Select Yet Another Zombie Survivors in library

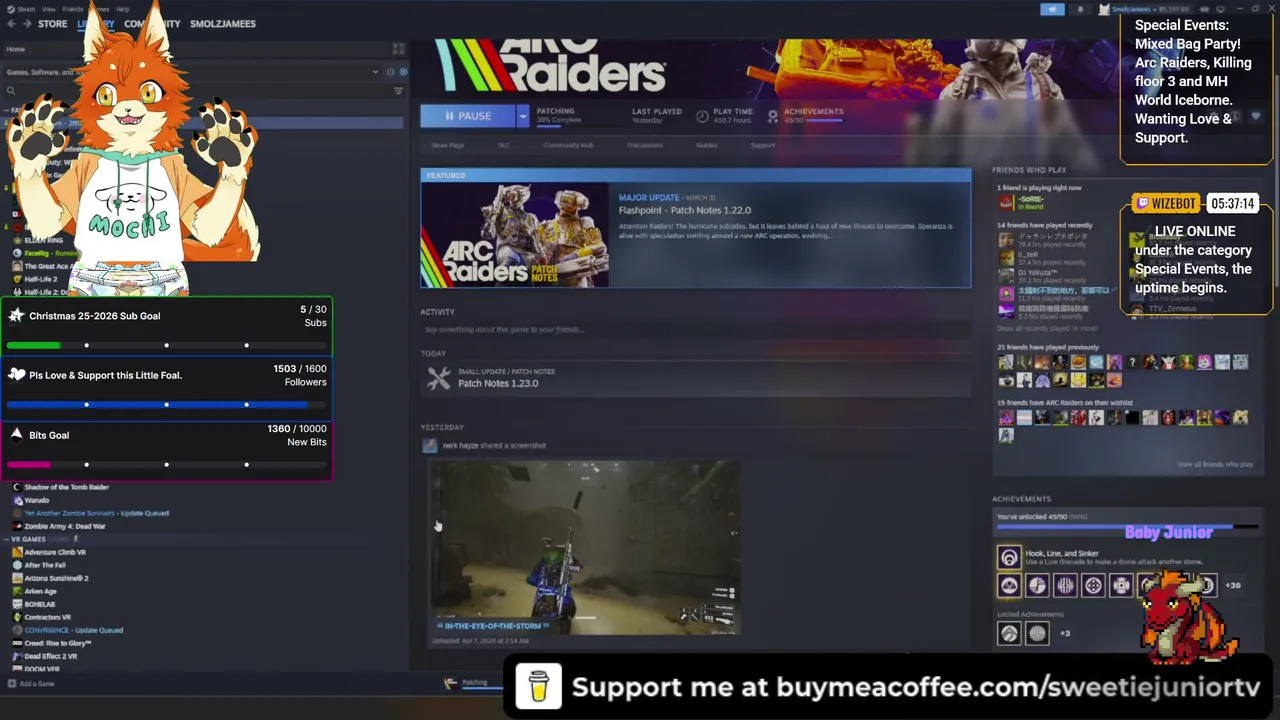[96, 513]
